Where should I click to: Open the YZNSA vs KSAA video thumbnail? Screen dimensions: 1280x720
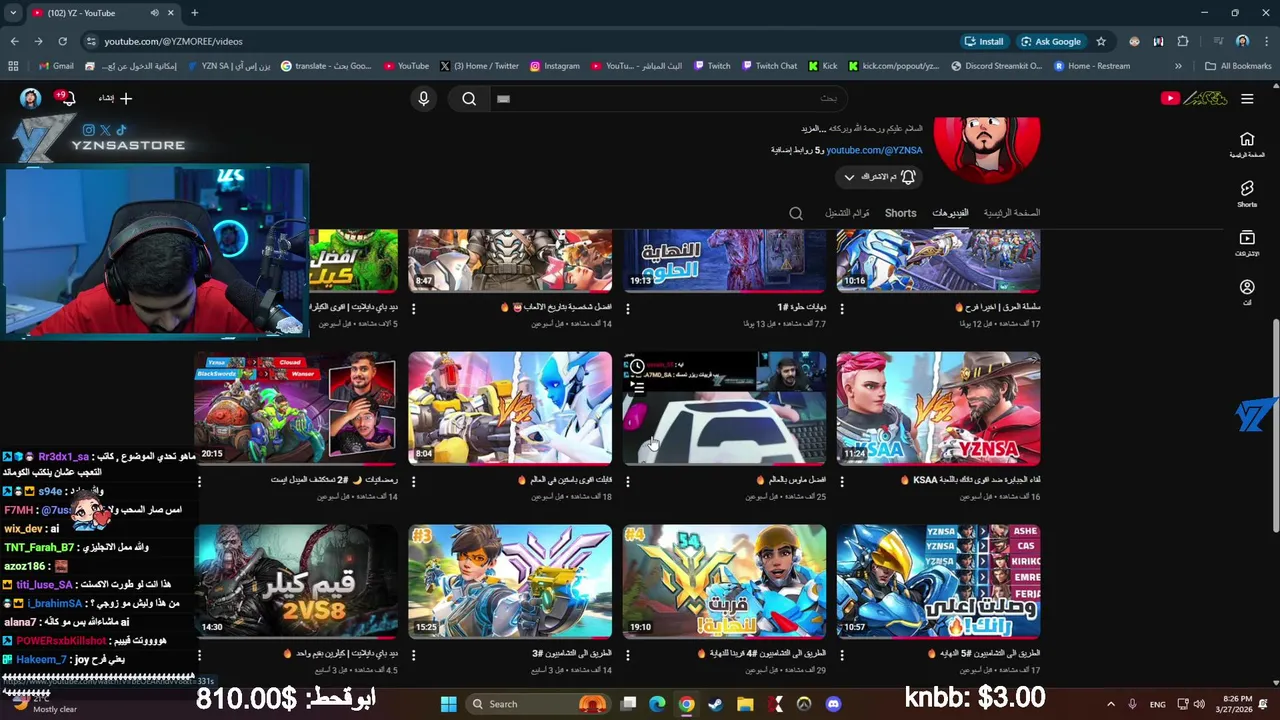coord(938,408)
